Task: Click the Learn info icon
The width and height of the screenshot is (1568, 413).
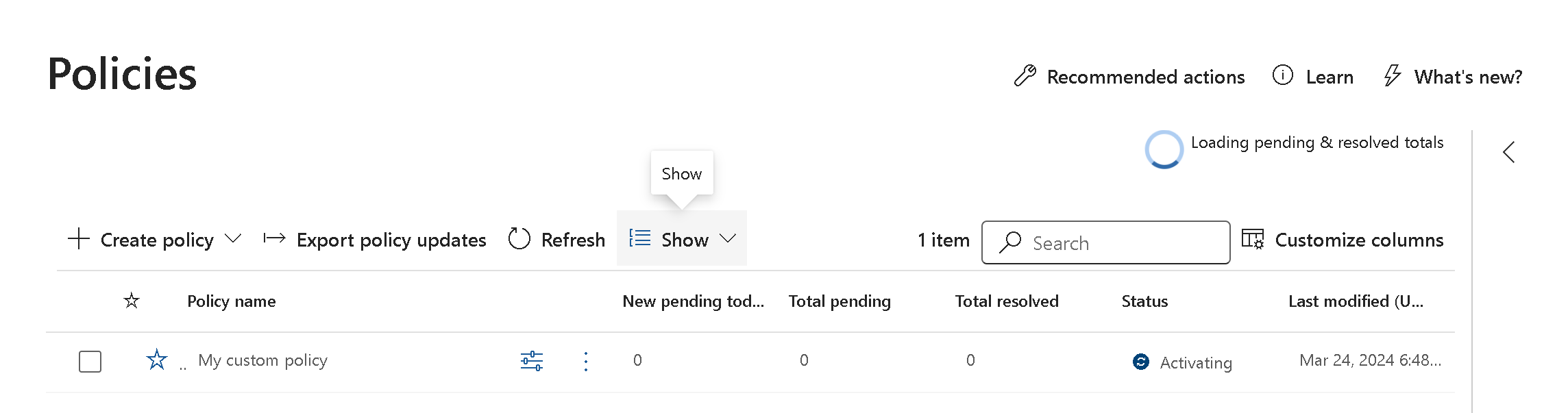Action: (1282, 75)
